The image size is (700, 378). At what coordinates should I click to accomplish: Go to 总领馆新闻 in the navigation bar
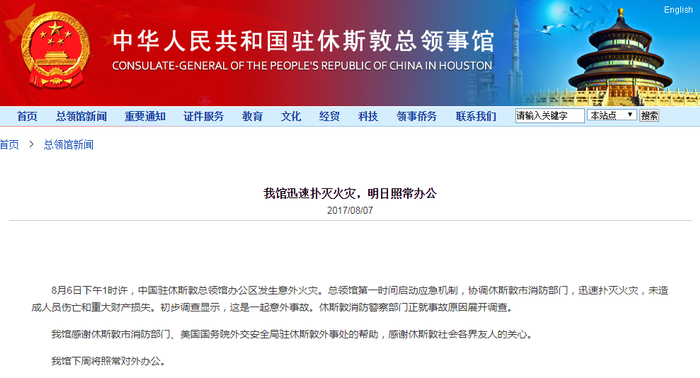click(81, 116)
